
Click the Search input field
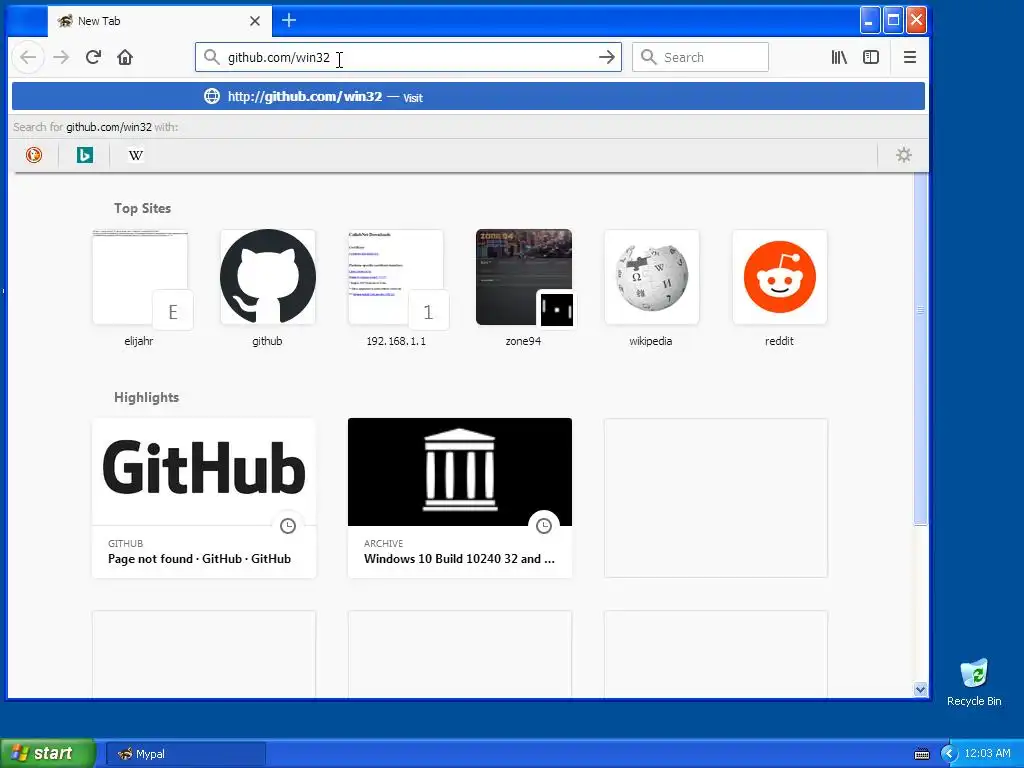(x=700, y=57)
